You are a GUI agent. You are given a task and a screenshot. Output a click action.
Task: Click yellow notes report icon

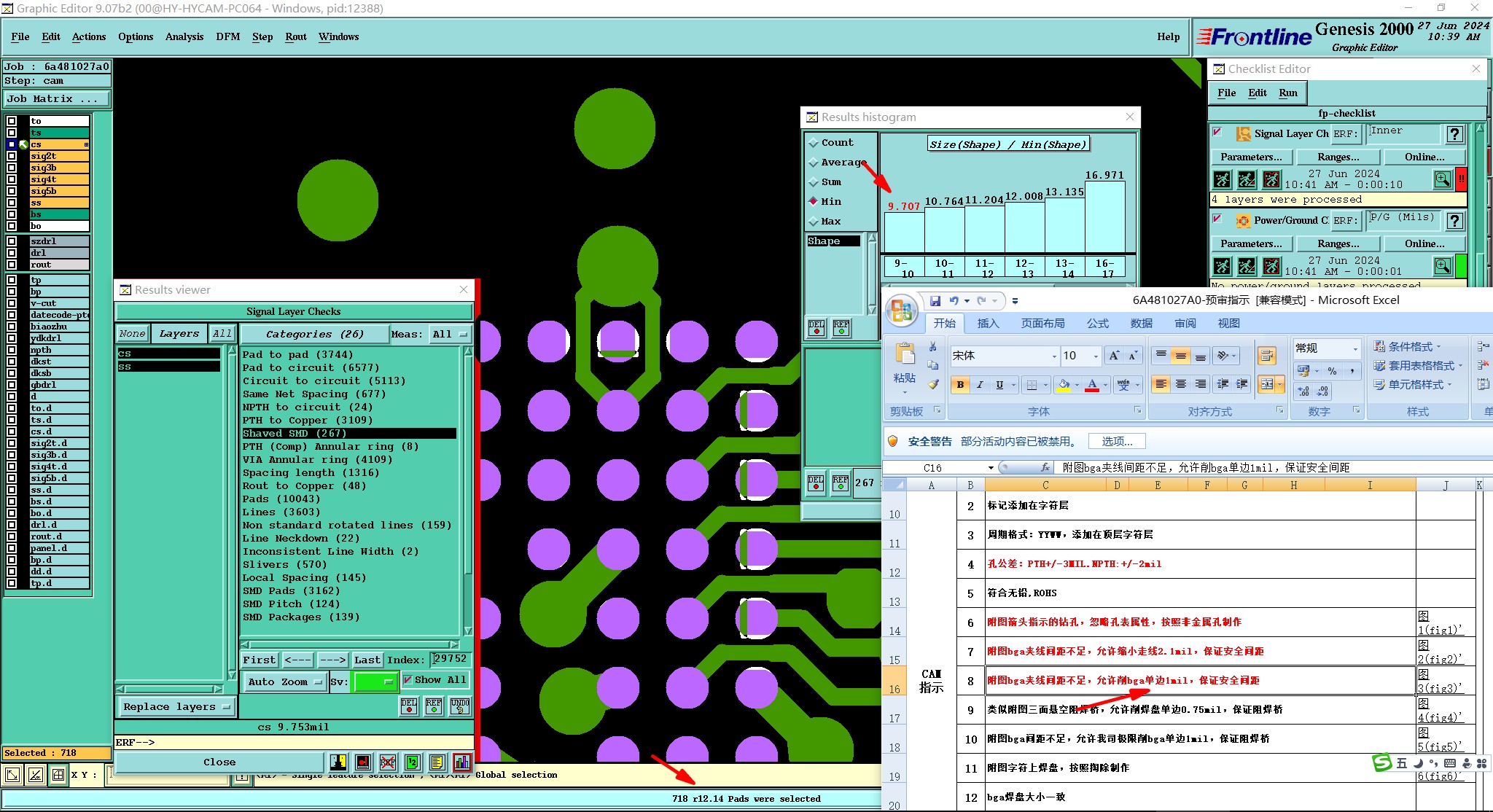tap(437, 762)
